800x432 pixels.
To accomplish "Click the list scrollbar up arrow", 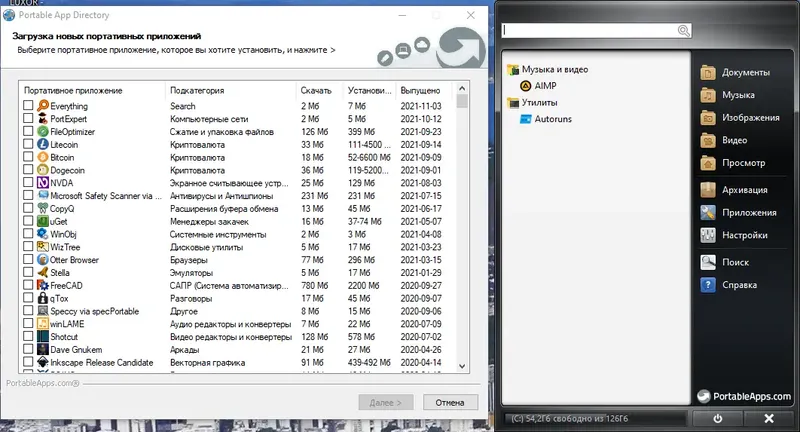I will [x=462, y=88].
